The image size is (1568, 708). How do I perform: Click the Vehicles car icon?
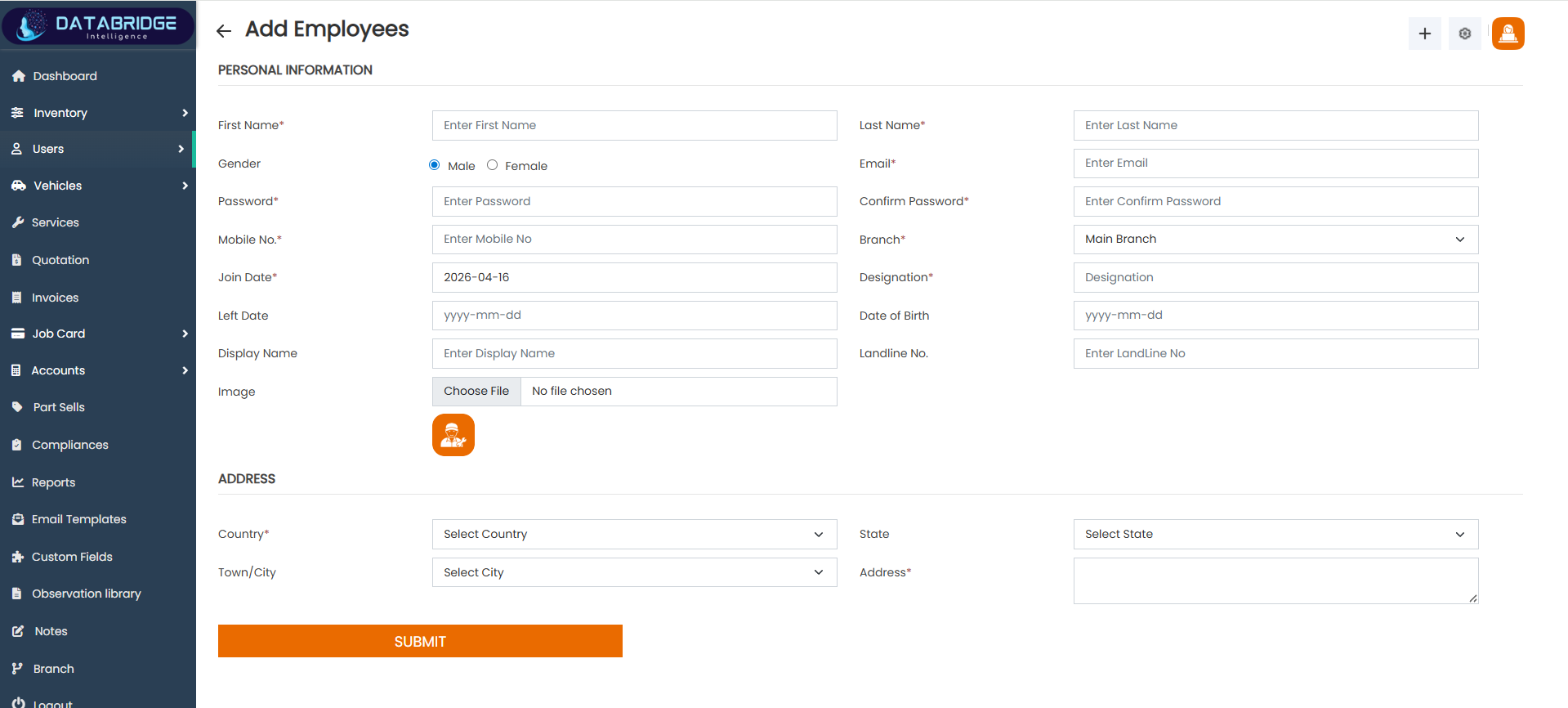[18, 186]
